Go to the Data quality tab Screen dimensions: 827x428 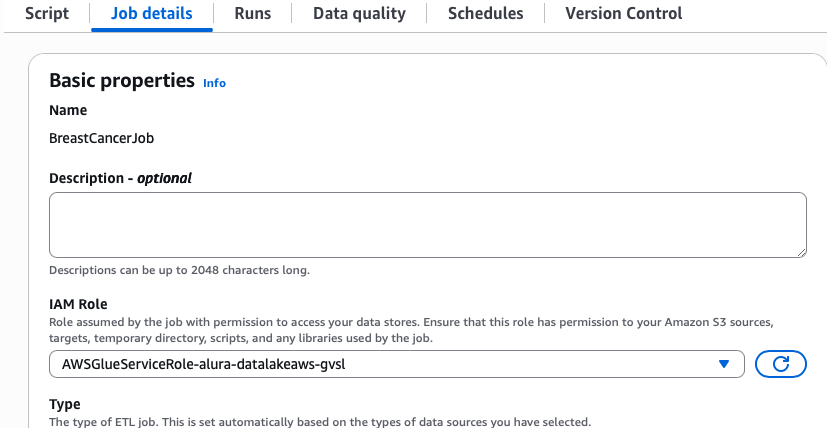pos(359,14)
